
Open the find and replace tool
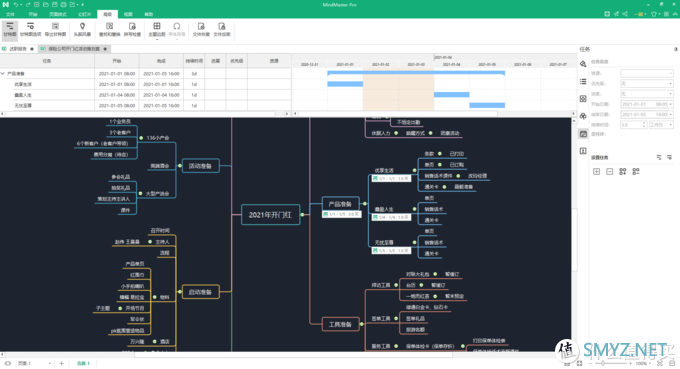(x=110, y=29)
